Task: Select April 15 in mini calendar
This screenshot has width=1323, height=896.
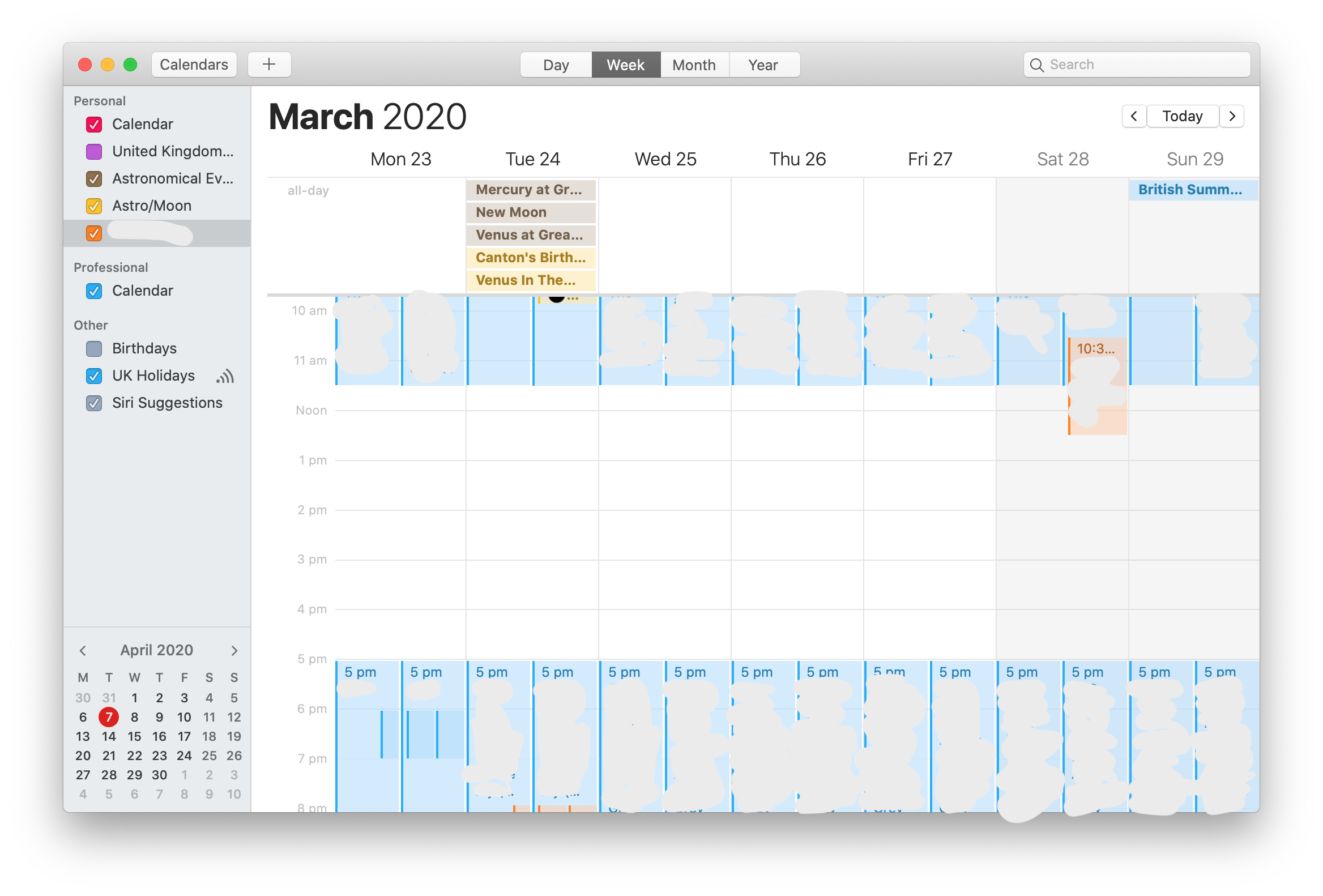Action: pos(134,737)
